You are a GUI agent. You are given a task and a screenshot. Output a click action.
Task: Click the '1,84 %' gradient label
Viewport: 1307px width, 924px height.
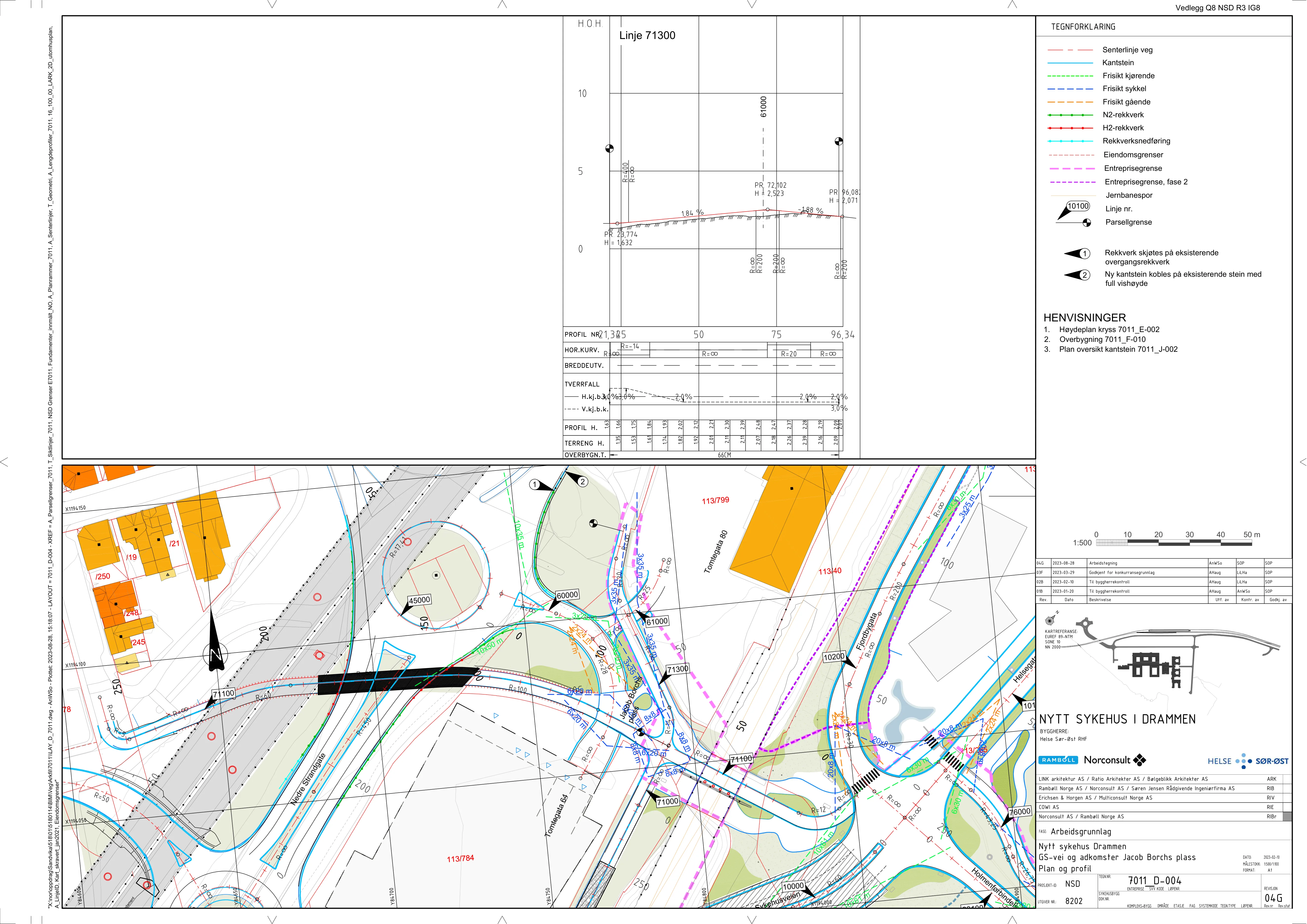point(692,213)
